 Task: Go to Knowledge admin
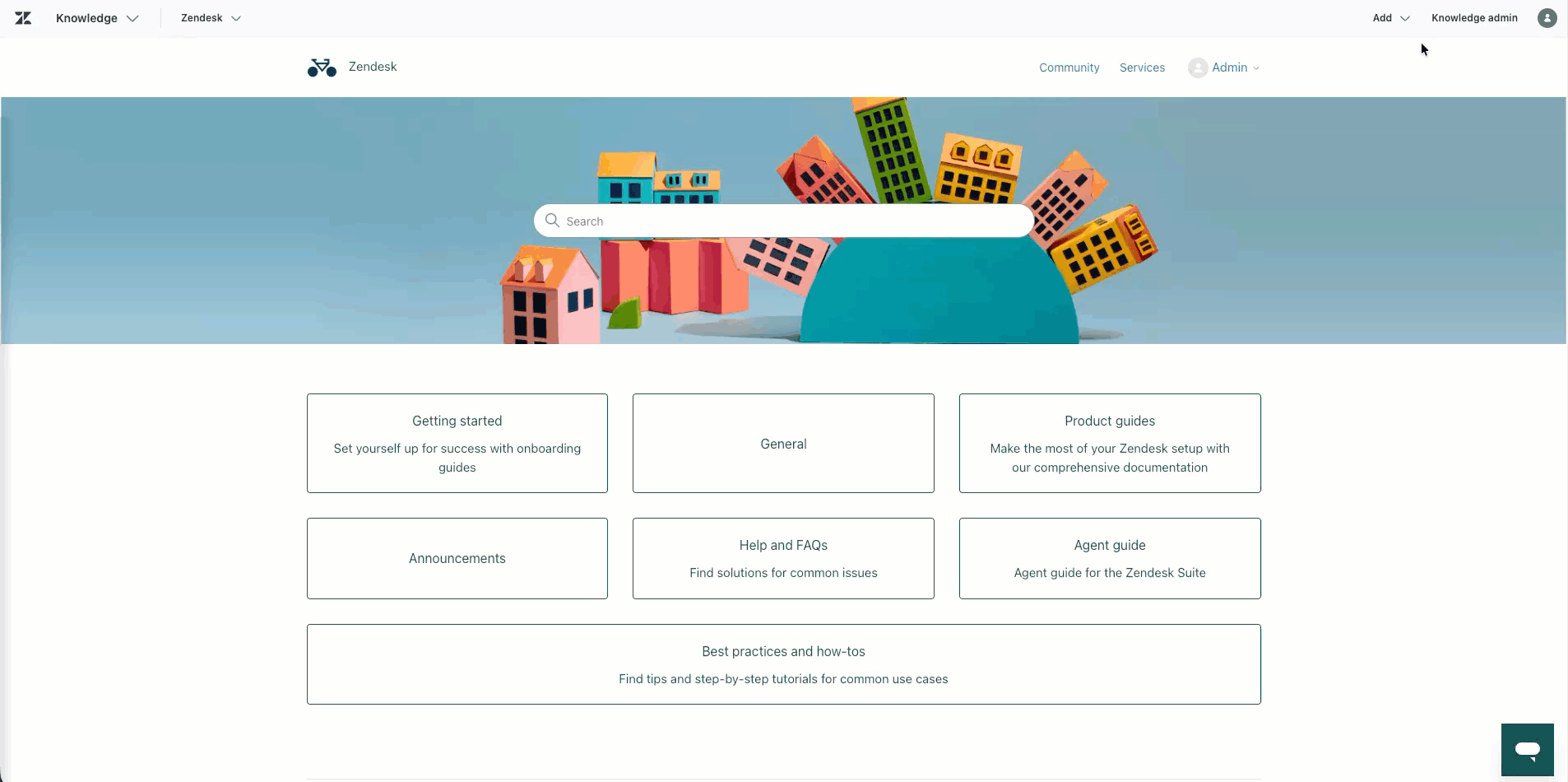[1474, 18]
